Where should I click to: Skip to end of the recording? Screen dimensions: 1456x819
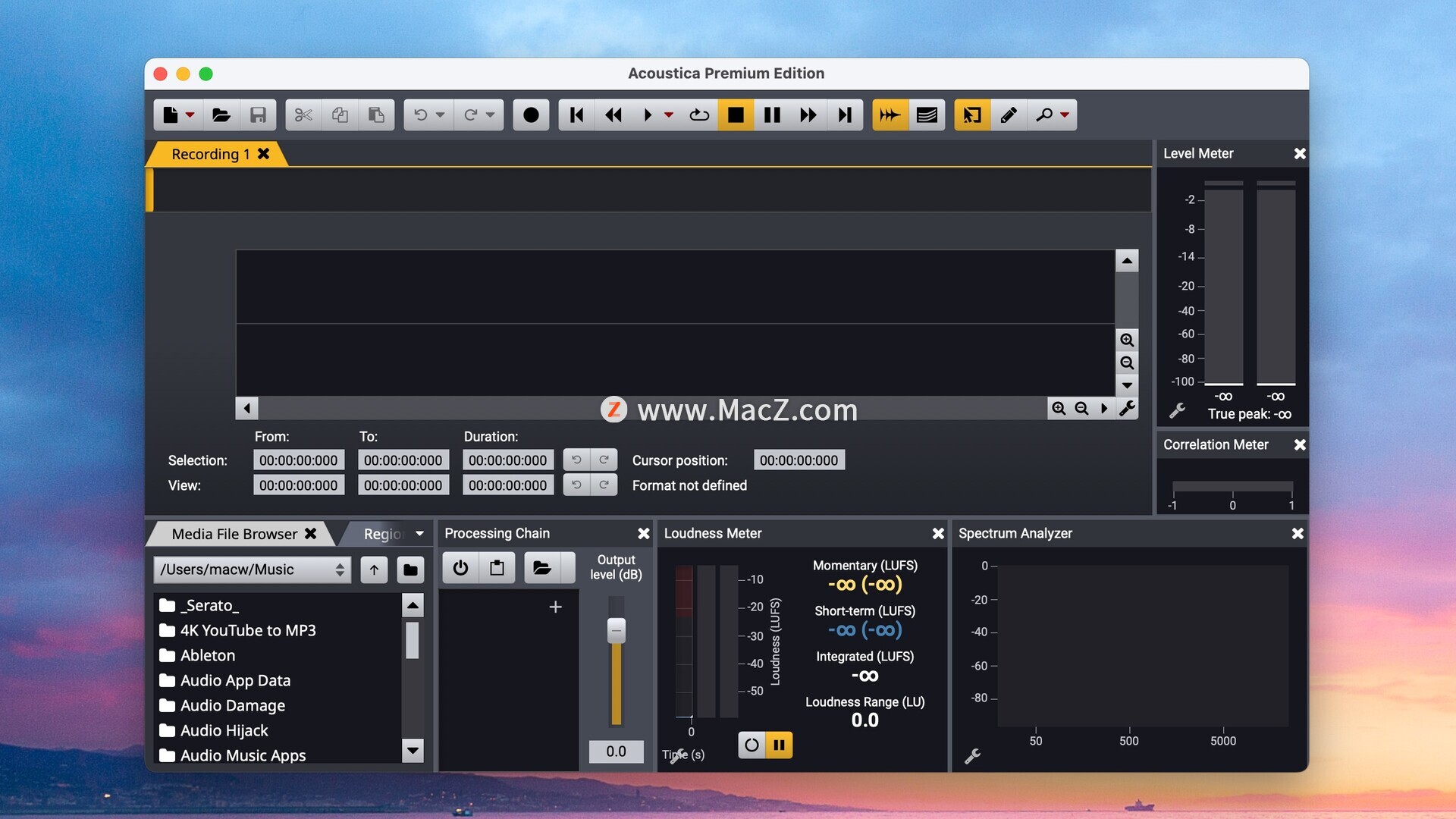point(845,115)
